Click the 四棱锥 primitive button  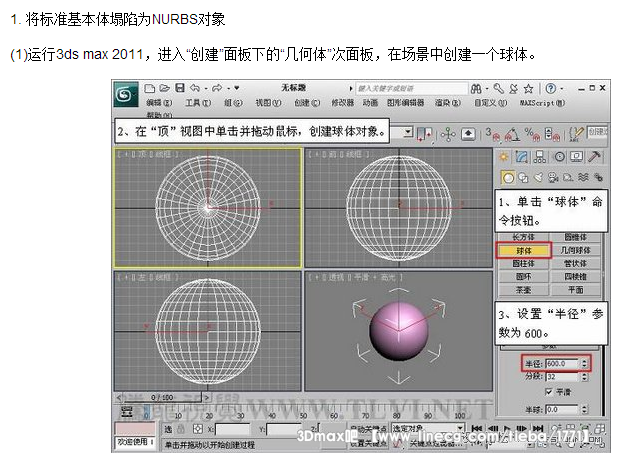pos(575,277)
